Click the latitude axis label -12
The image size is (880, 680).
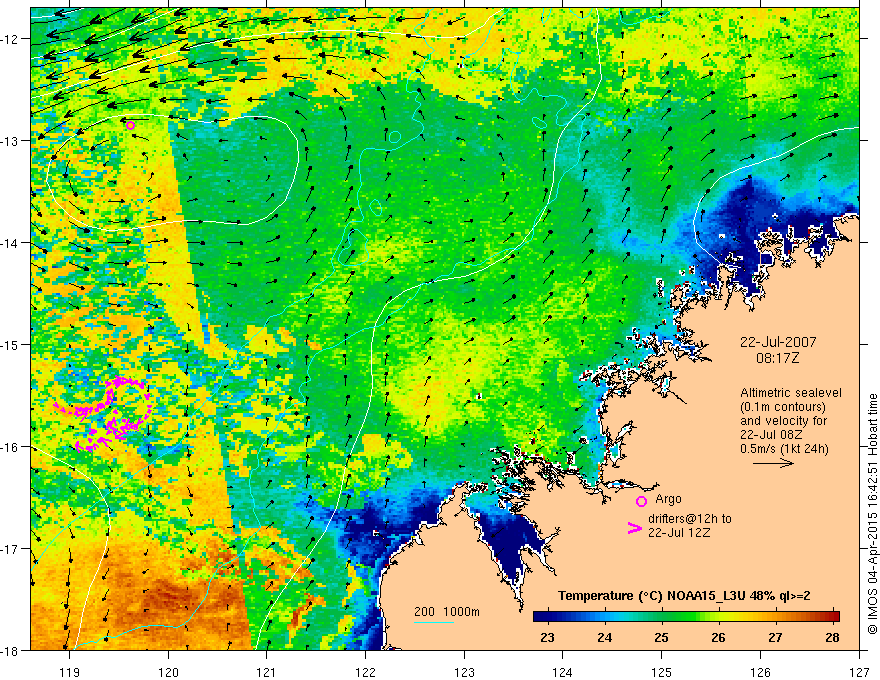coord(10,39)
